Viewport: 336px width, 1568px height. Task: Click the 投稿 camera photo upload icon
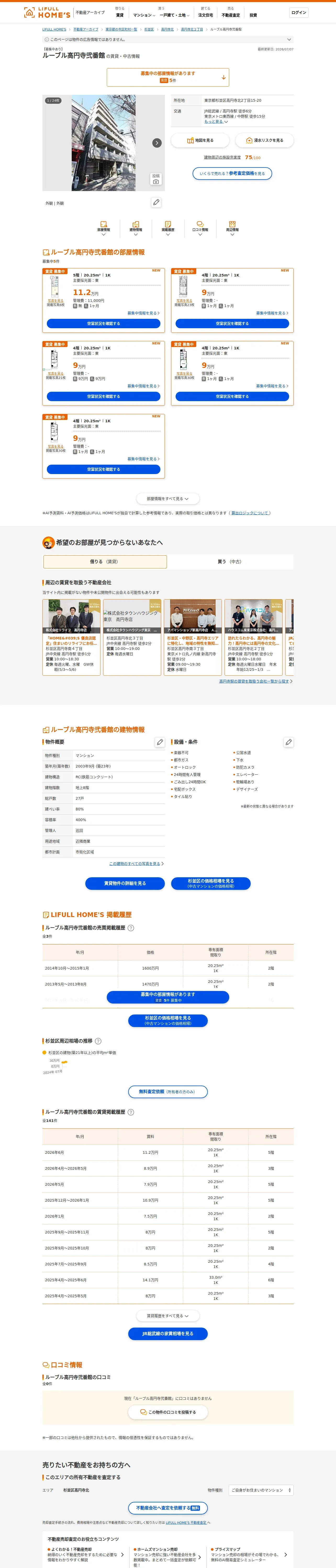coord(156,179)
